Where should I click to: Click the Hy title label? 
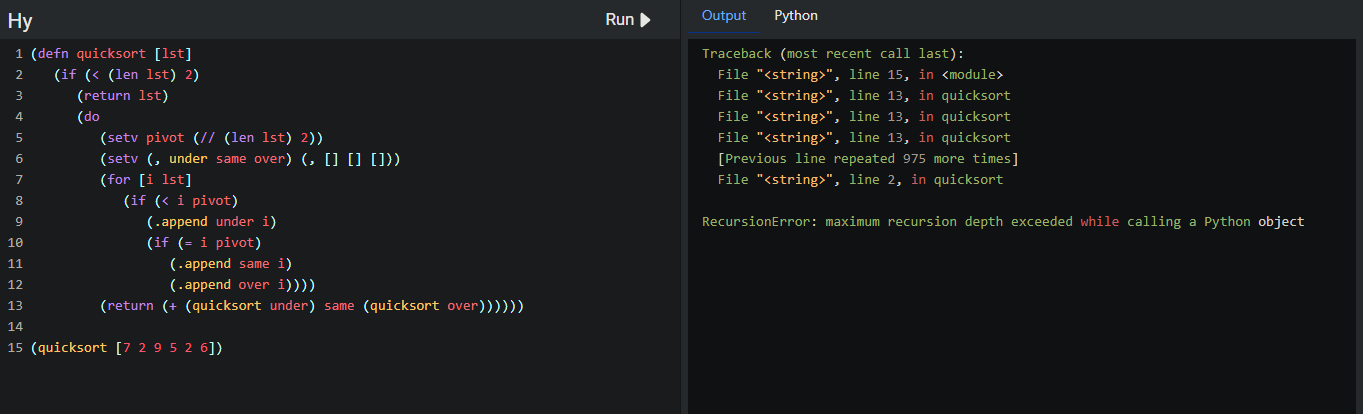coord(20,20)
